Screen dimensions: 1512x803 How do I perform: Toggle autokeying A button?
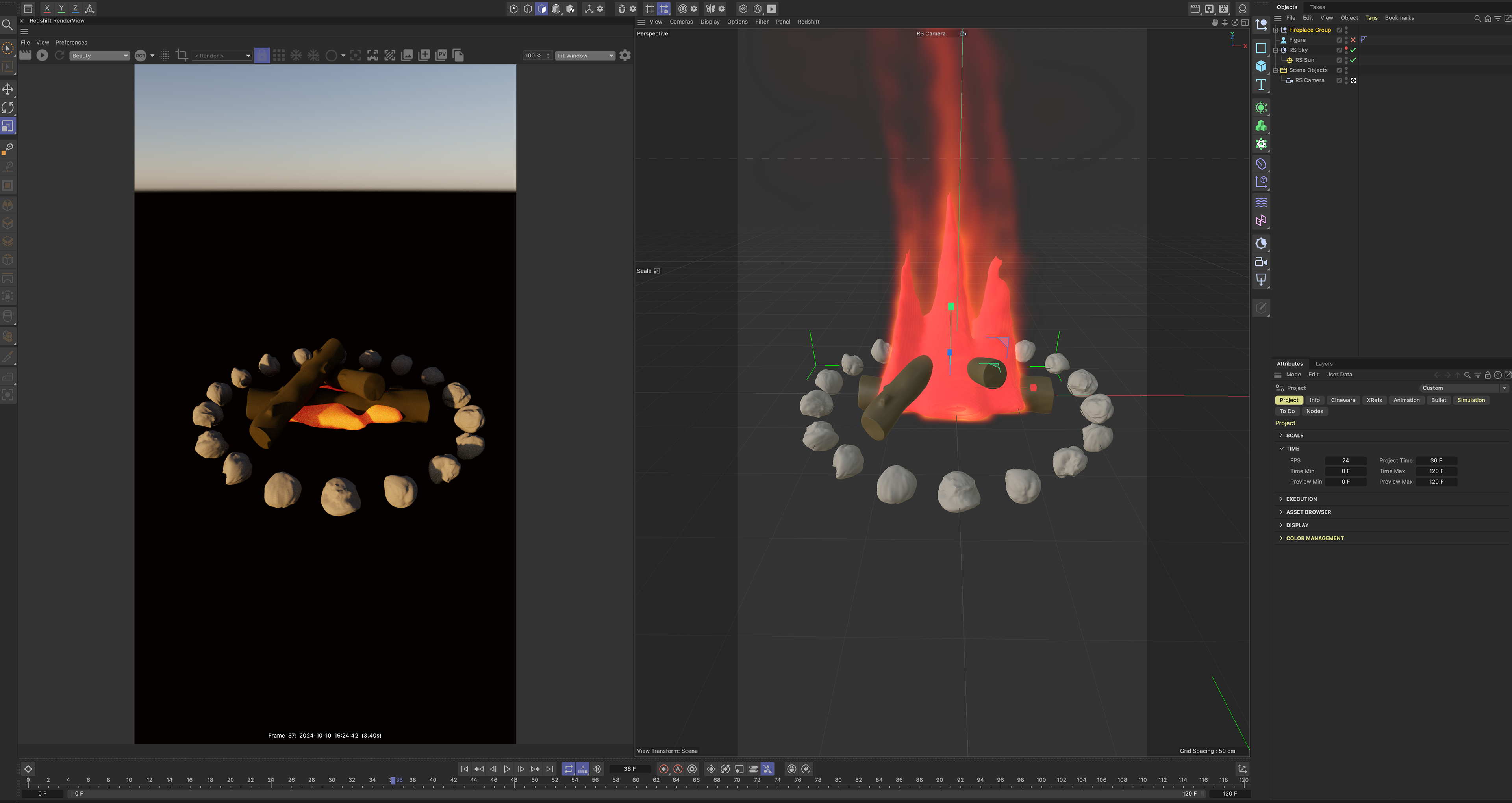pos(678,769)
